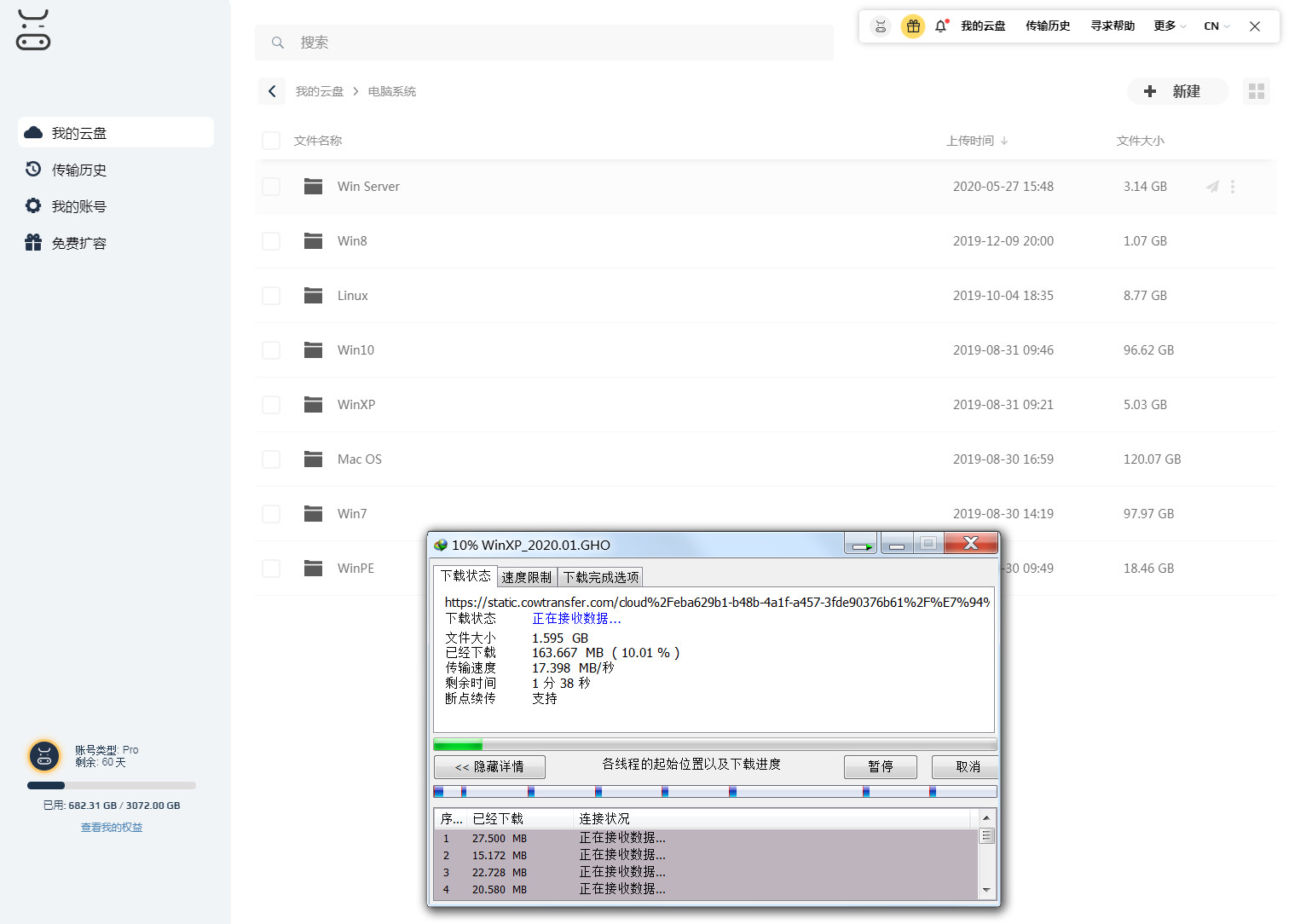Viewport: 1289px width, 924px height.
Task: Click the Win Server folder icon
Action: tap(314, 186)
